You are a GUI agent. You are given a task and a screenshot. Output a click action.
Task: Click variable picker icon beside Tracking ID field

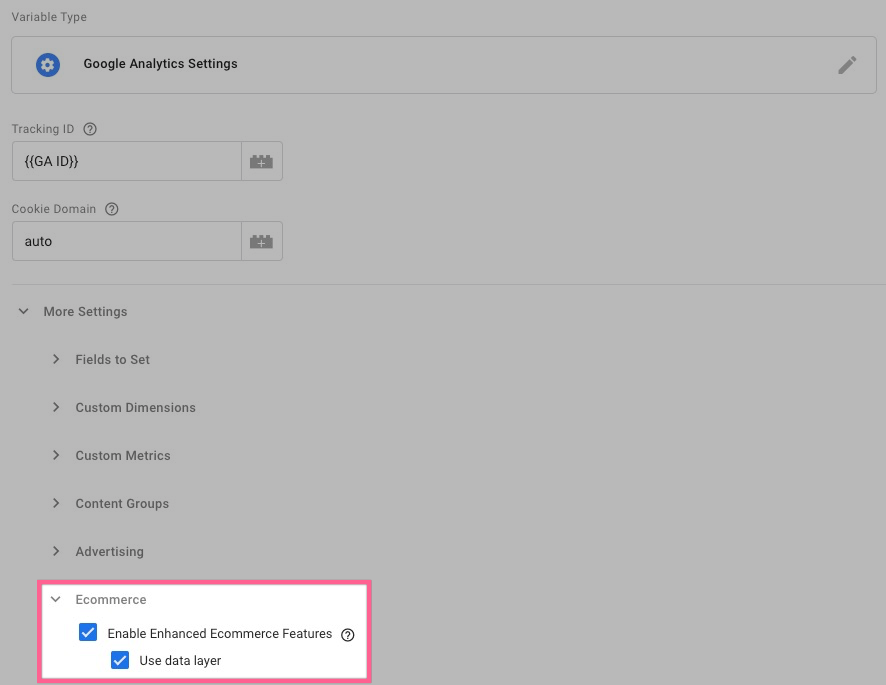click(x=262, y=162)
